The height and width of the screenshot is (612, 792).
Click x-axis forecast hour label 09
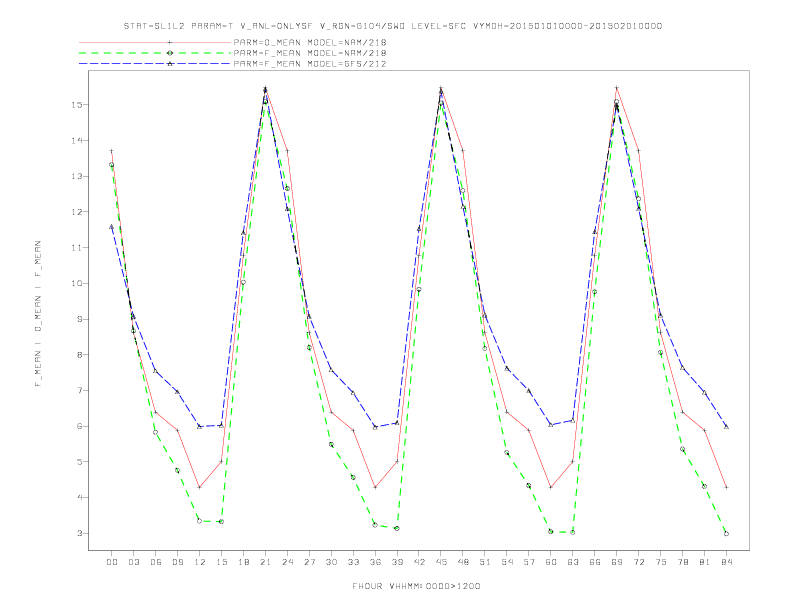coord(177,562)
